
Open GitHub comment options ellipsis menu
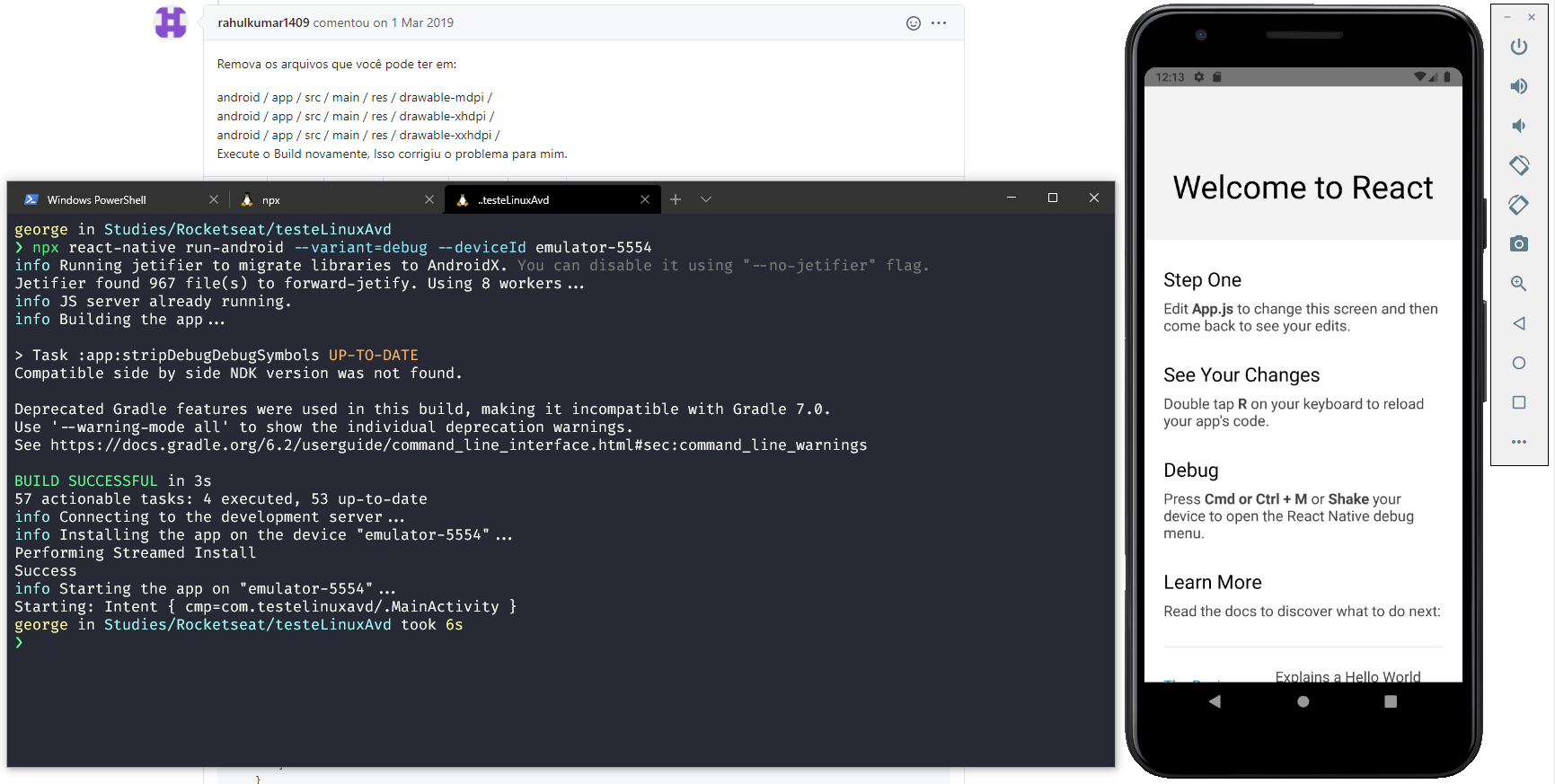click(939, 23)
